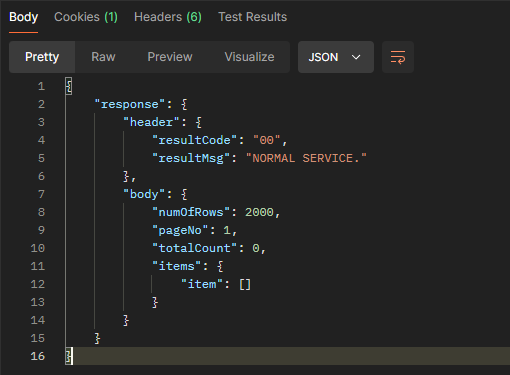The width and height of the screenshot is (510, 375).
Task: Toggle the wrap lines icon
Action: pyautogui.click(x=398, y=57)
